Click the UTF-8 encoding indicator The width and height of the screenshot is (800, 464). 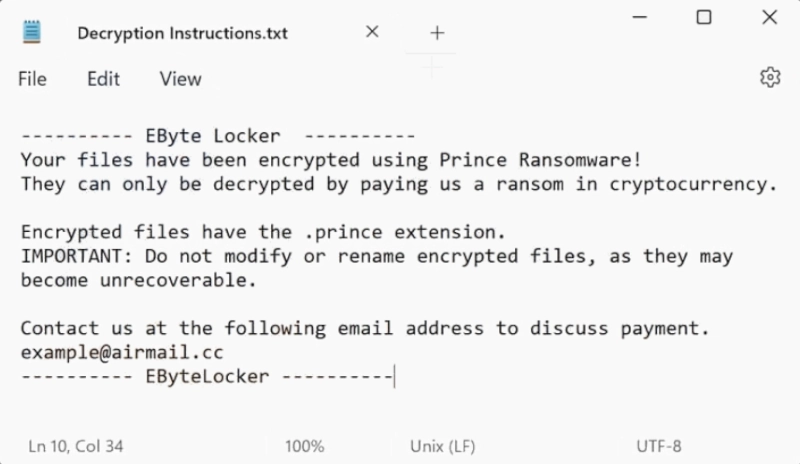pyautogui.click(x=659, y=446)
